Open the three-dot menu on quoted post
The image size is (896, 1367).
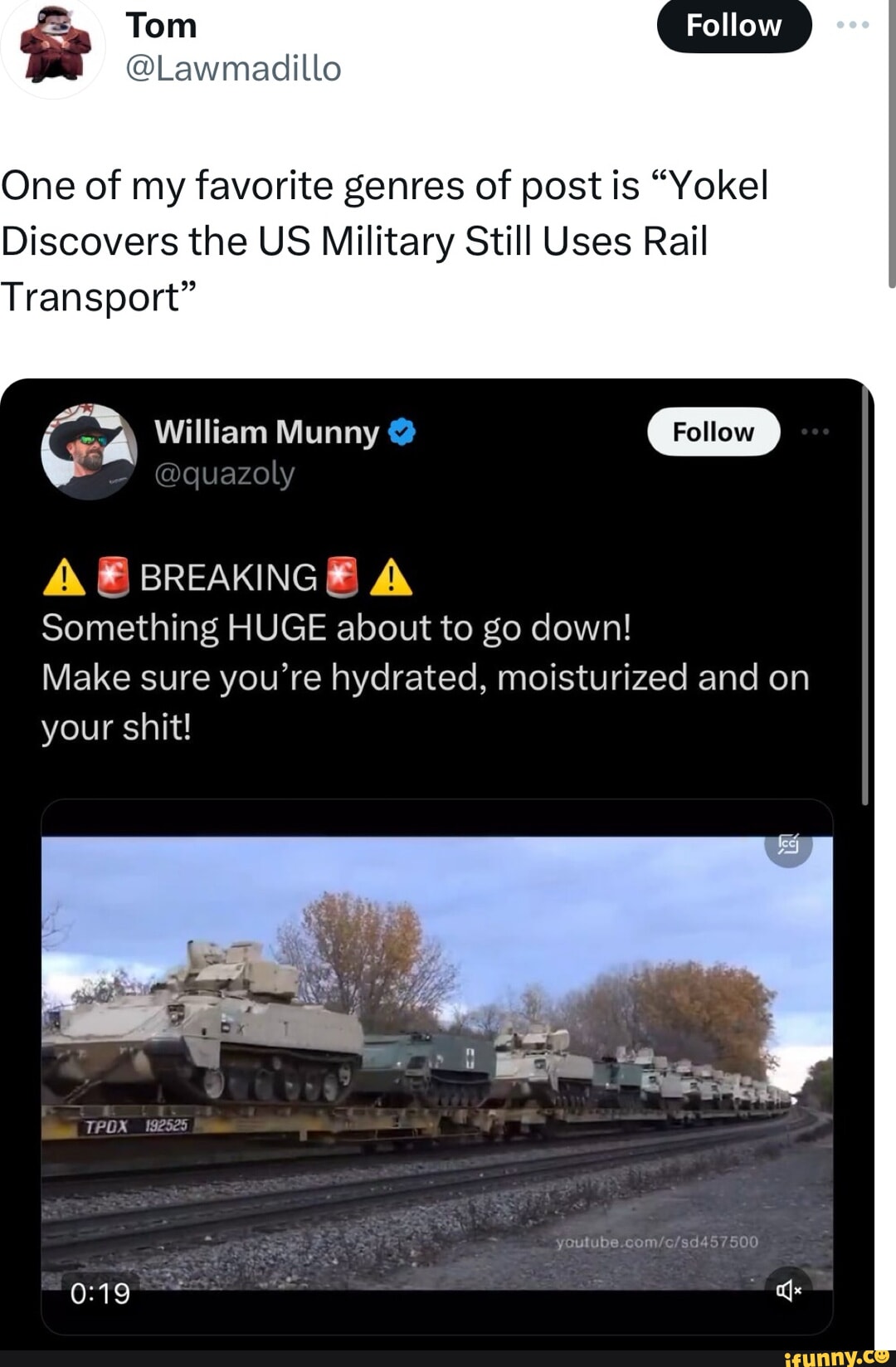[x=816, y=432]
